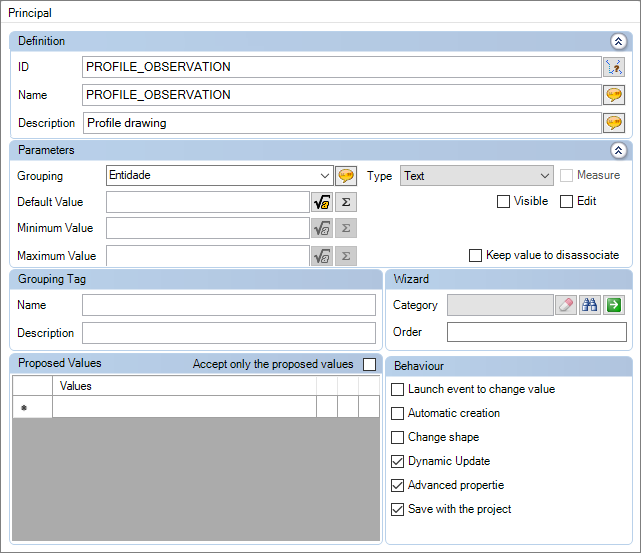Click green arrow icon in Wizard
641x553 pixels.
pos(614,305)
